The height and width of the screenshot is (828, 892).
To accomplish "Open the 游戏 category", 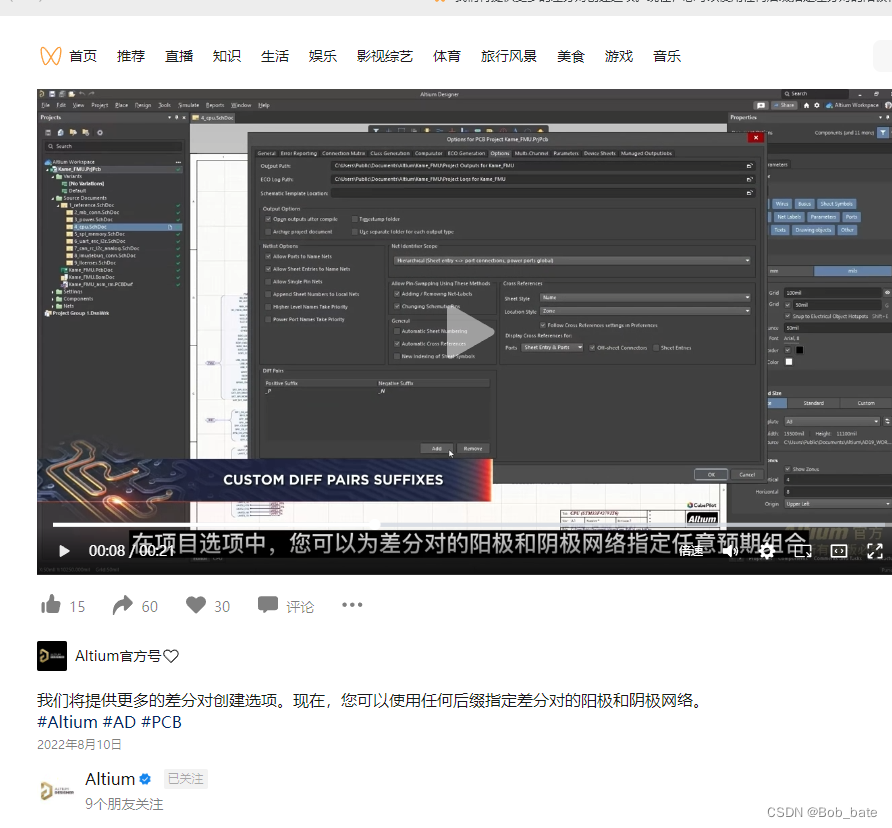I will [618, 56].
